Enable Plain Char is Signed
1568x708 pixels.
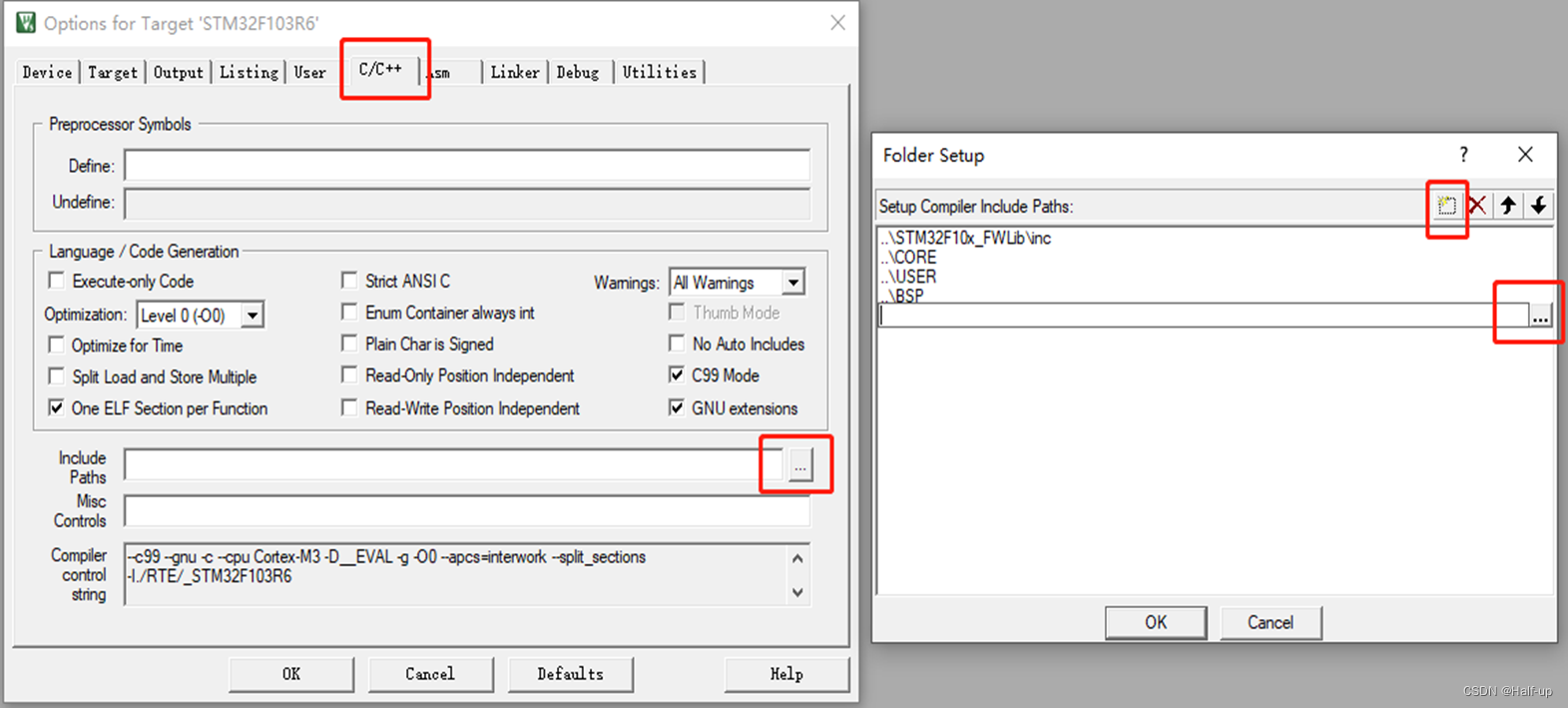(x=349, y=344)
